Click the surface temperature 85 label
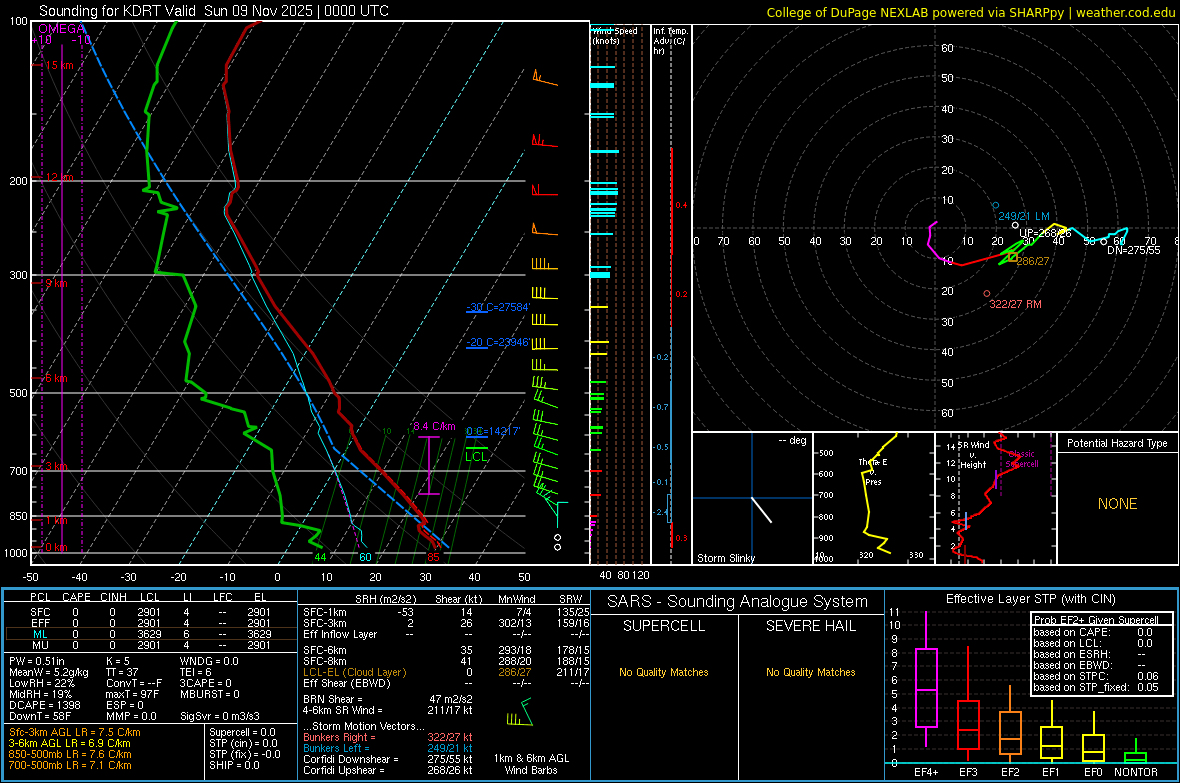Viewport: 1180px width, 783px height. tap(433, 557)
